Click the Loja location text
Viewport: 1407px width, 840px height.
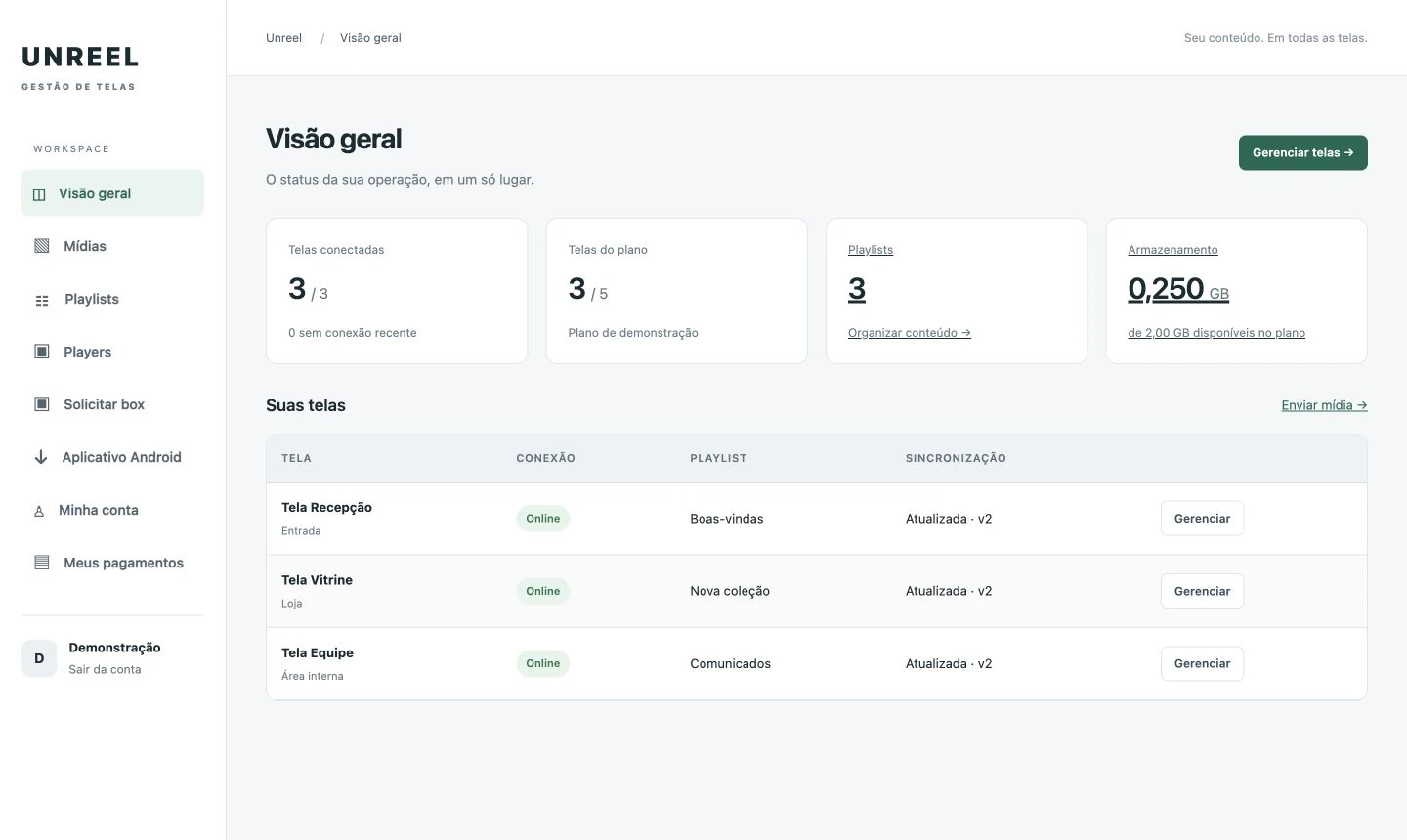click(x=291, y=604)
